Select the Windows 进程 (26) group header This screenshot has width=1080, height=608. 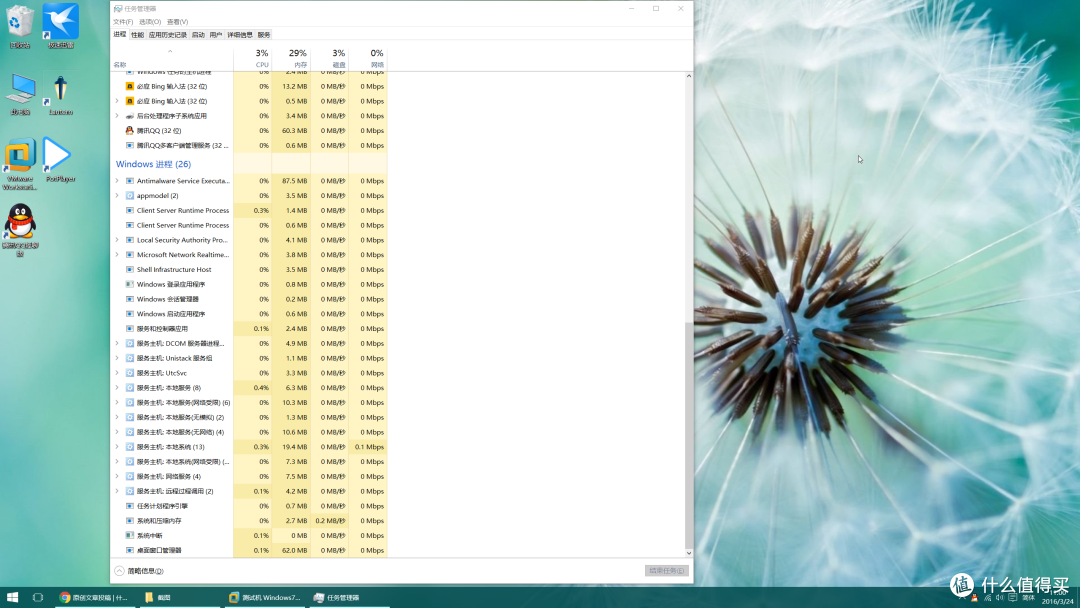pos(154,164)
